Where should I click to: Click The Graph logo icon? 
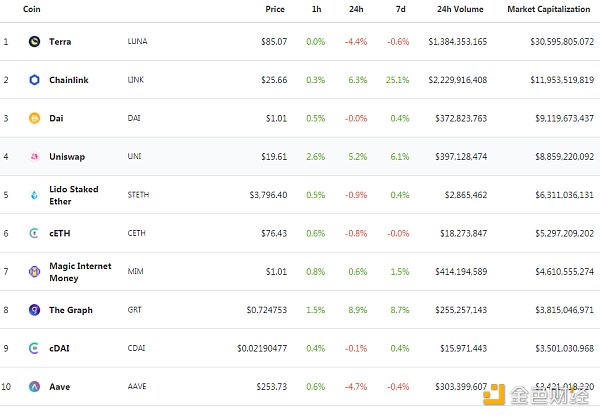pyautogui.click(x=35, y=310)
